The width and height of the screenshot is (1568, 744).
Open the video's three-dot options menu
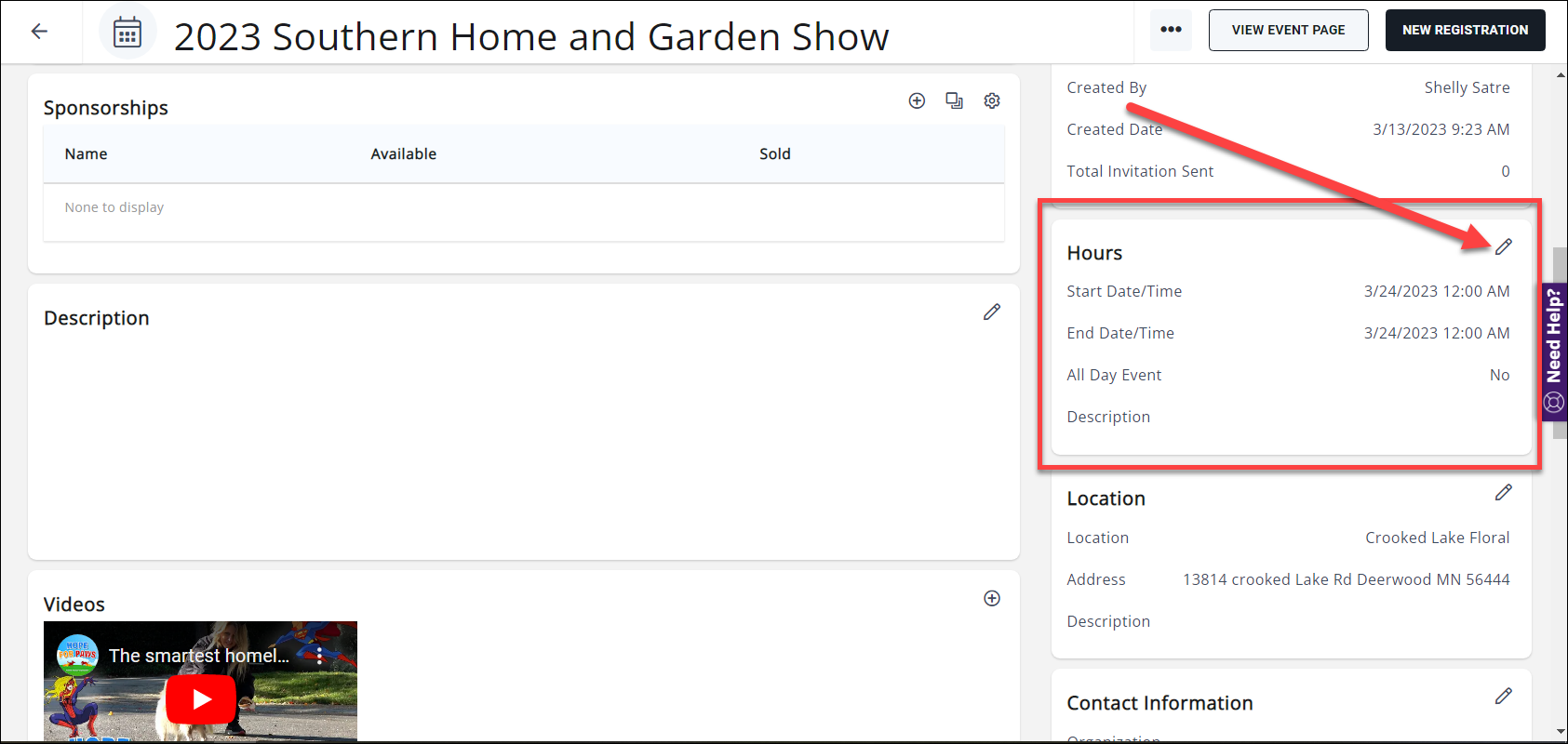click(320, 656)
